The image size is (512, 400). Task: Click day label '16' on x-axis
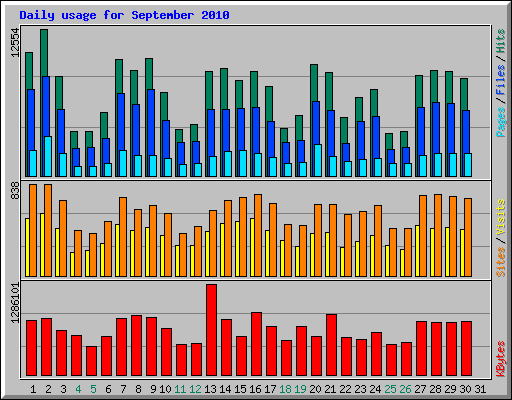[255, 389]
